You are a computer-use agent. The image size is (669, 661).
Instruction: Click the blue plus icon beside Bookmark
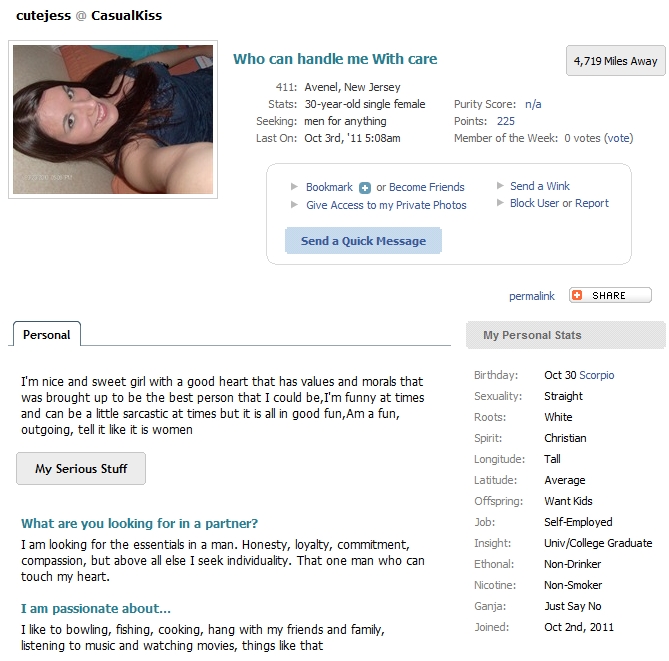365,188
